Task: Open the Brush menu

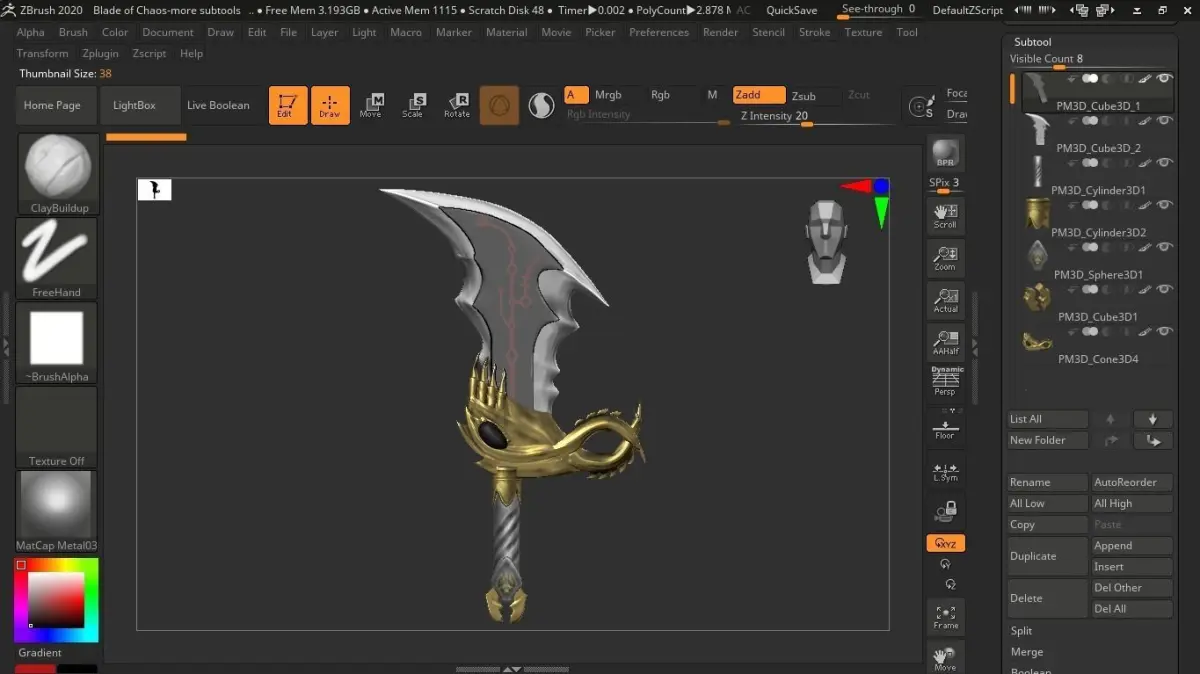Action: (73, 32)
